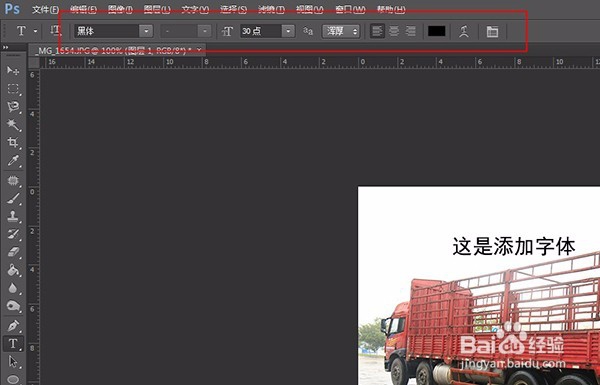Expand the toolbox with double-arrow
Screen dimensions: 600x385
[x=6, y=47]
